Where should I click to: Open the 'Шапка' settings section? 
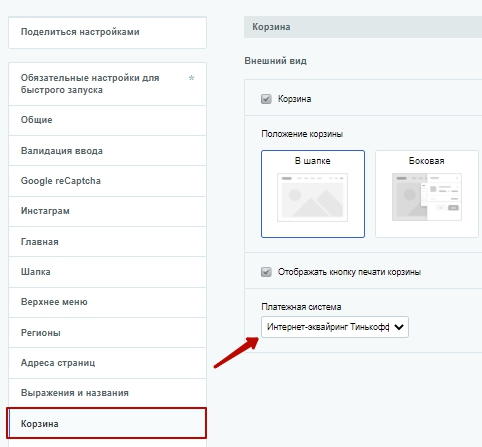(107, 272)
